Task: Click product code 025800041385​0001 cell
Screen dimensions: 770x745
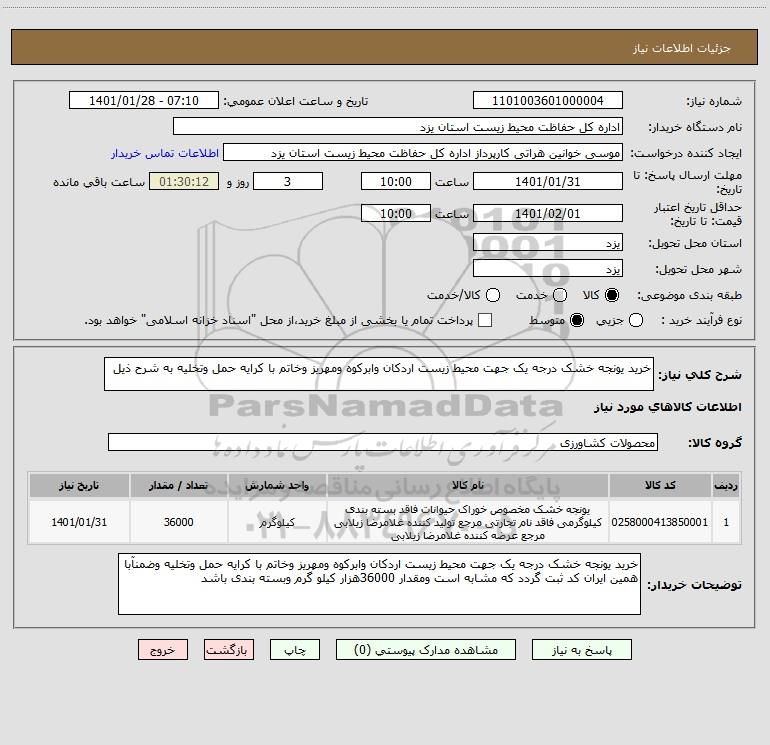Action: (x=660, y=522)
